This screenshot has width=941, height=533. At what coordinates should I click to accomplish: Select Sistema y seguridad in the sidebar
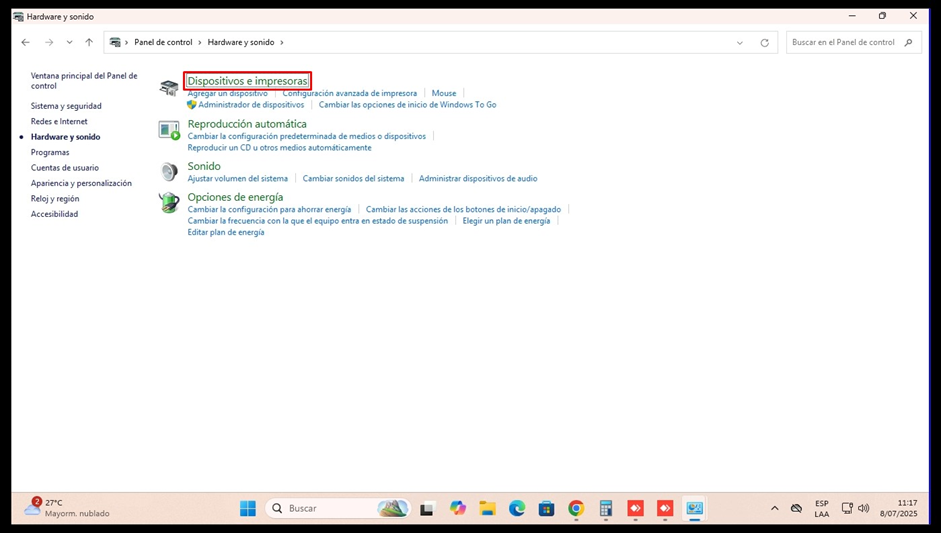pos(66,106)
